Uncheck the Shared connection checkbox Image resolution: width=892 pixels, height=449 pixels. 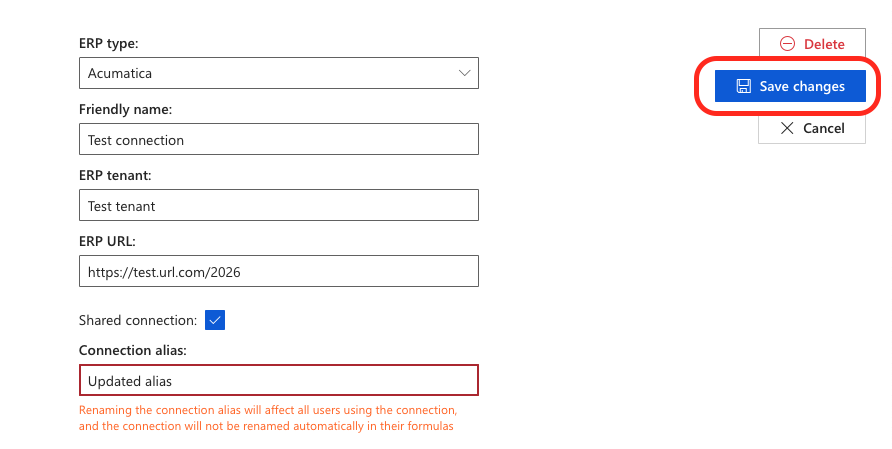[215, 320]
